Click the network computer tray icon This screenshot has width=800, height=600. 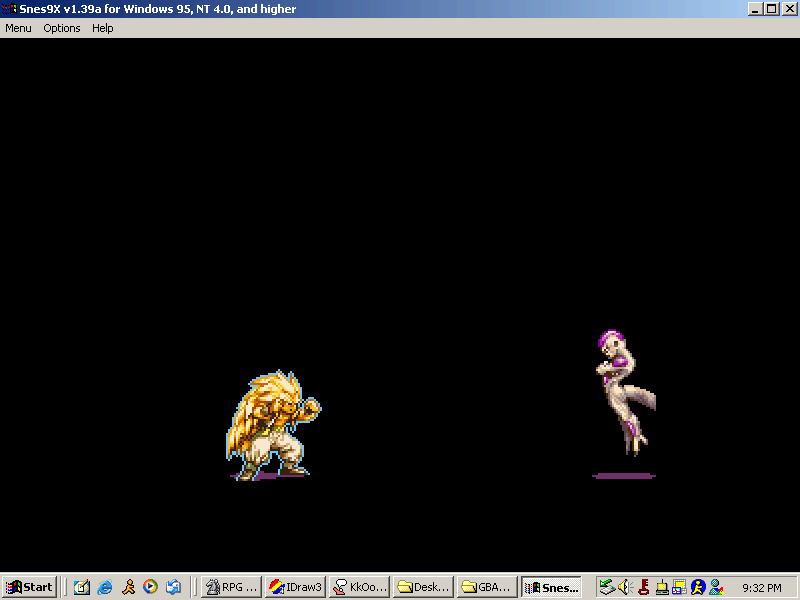662,587
